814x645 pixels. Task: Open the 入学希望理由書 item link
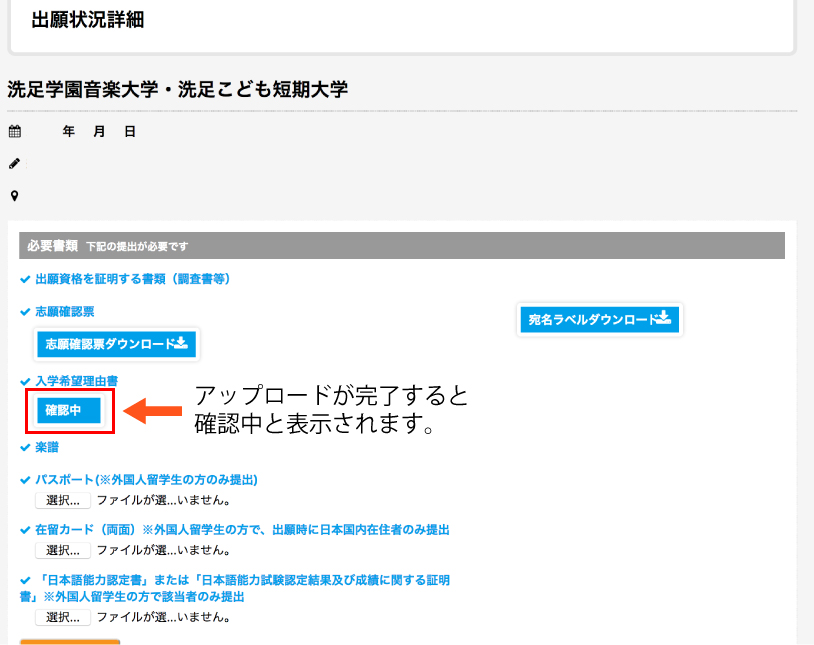coord(77,381)
